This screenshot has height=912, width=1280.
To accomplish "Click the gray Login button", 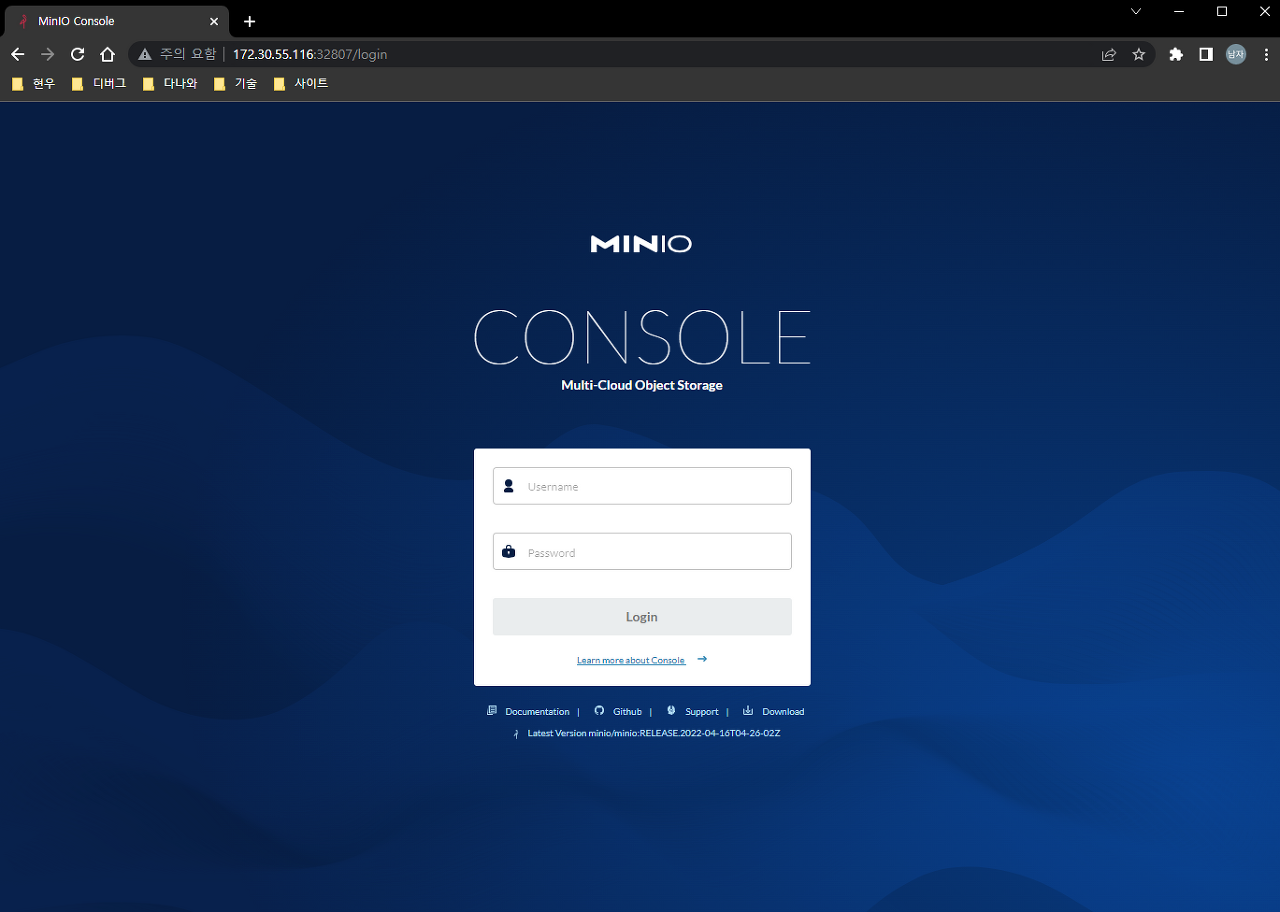I will tap(642, 617).
